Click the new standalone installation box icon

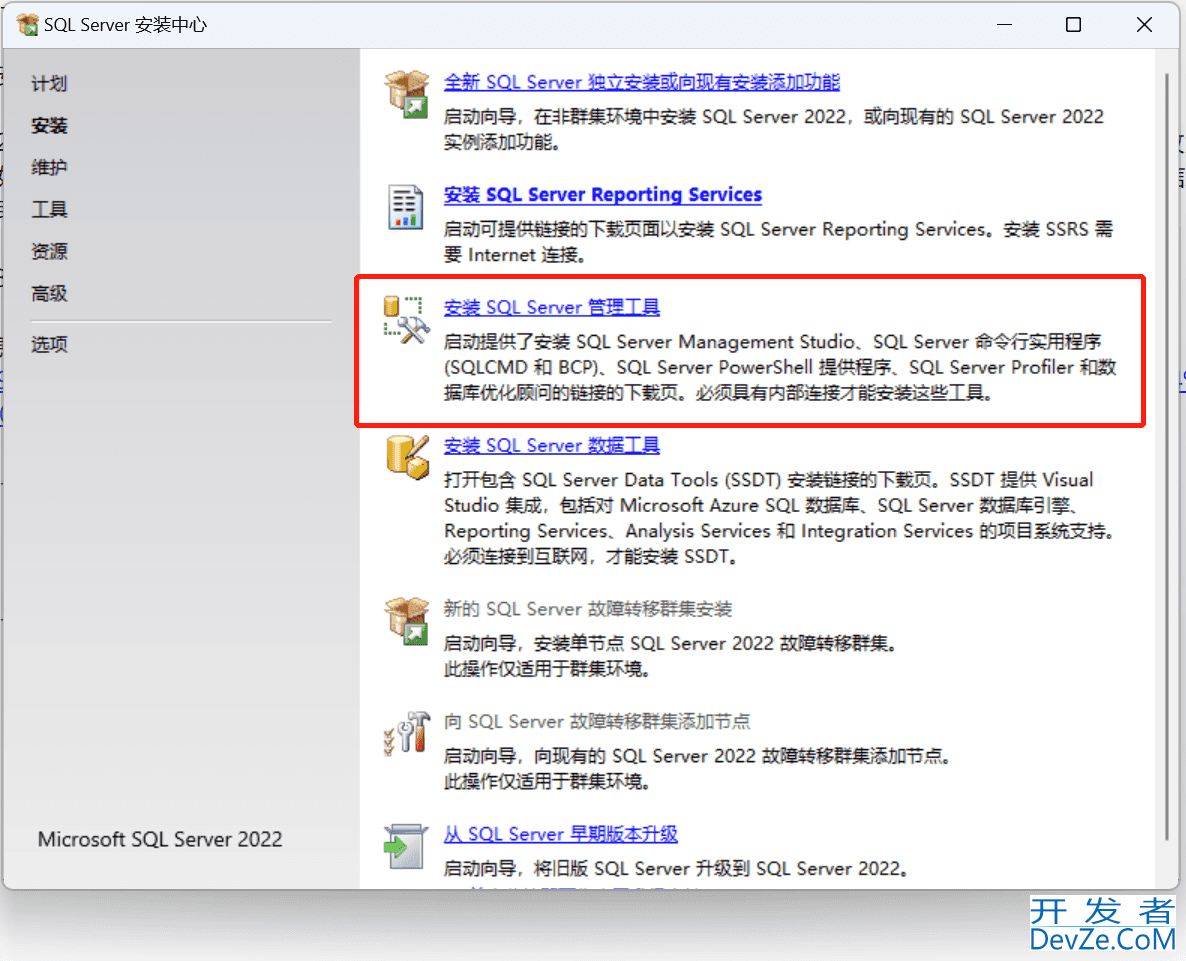(x=408, y=95)
